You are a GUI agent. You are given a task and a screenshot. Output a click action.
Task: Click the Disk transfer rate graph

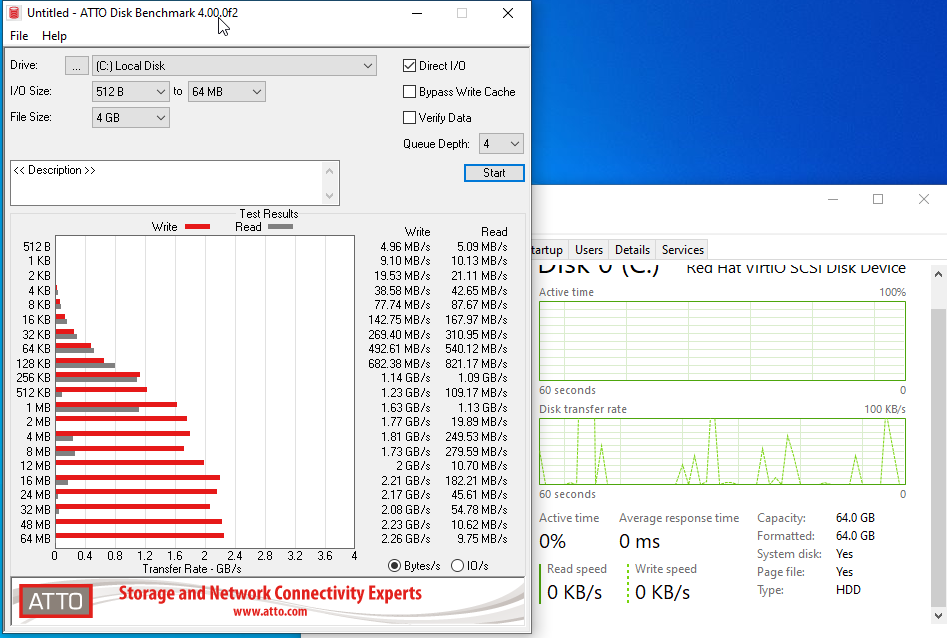coord(722,451)
